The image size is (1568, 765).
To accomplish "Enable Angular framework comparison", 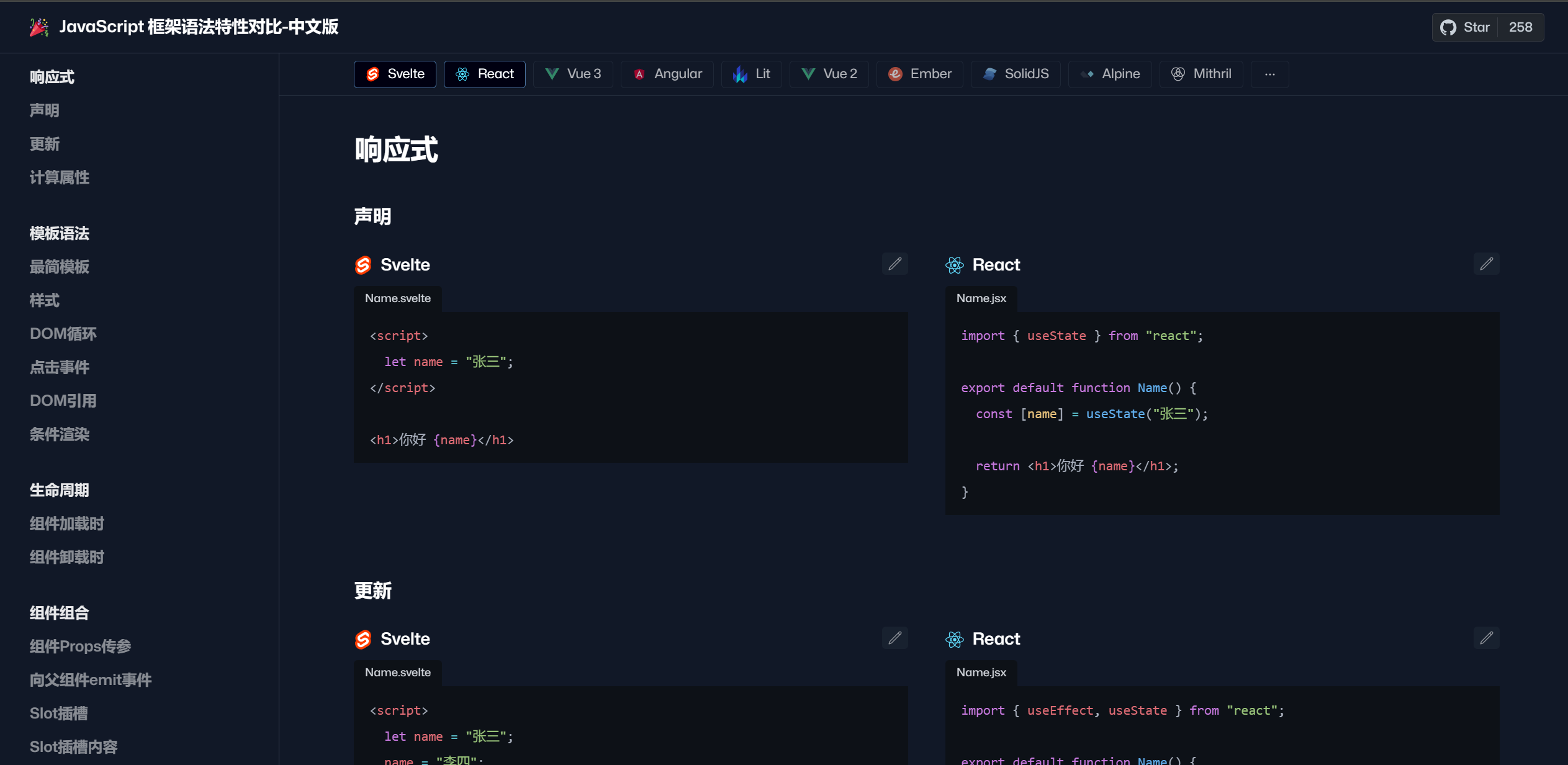I will (667, 74).
